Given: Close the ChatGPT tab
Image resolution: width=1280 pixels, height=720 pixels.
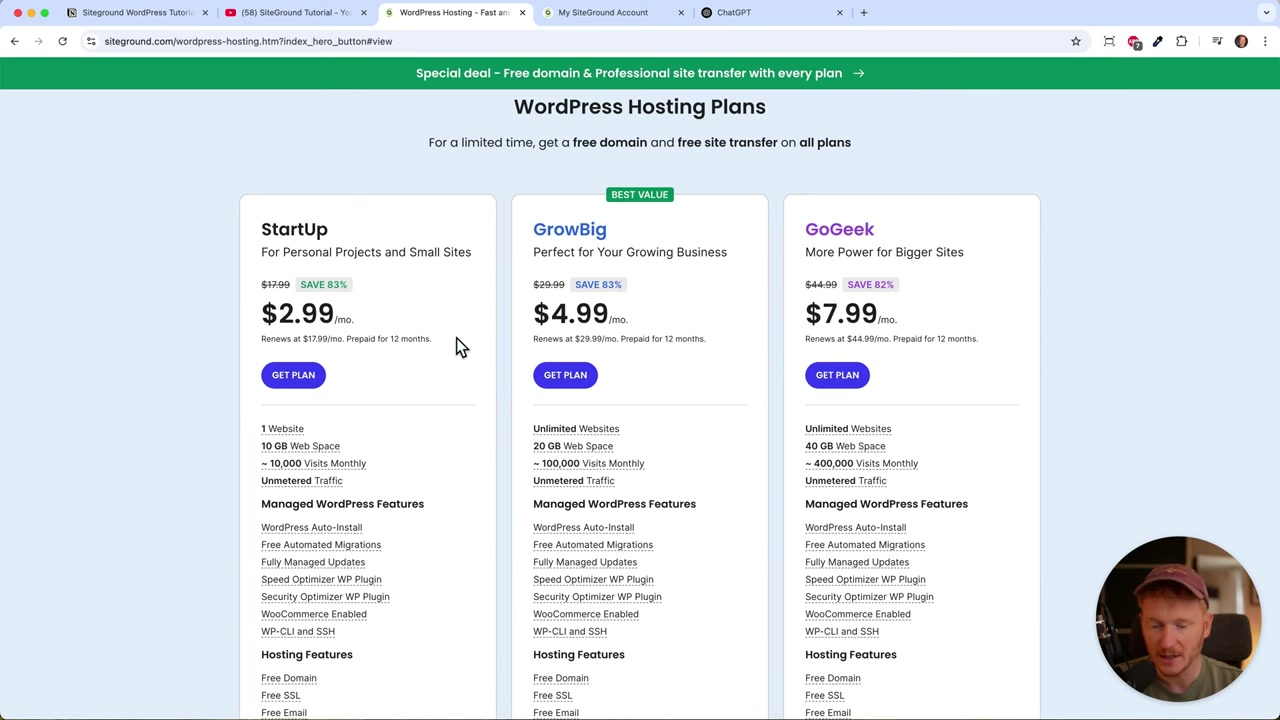Looking at the screenshot, I should coord(840,12).
